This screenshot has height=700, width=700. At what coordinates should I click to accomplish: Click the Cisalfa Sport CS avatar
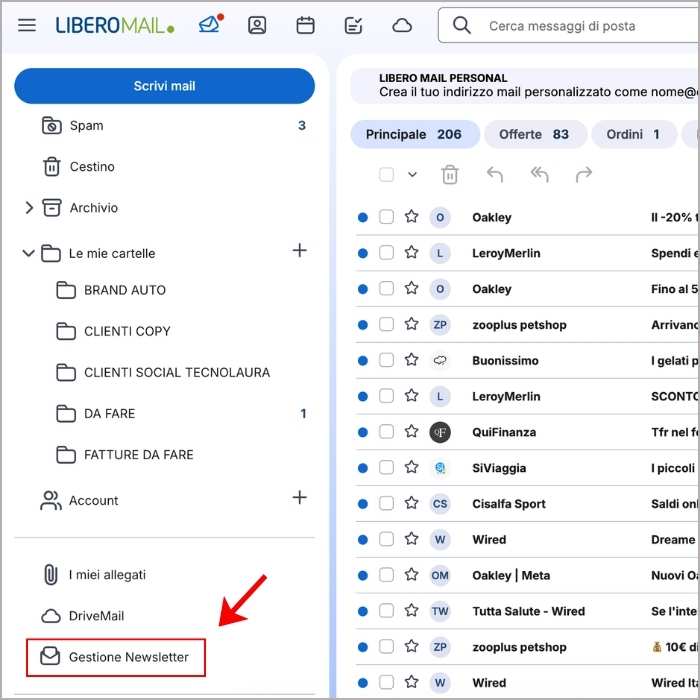[x=440, y=504]
